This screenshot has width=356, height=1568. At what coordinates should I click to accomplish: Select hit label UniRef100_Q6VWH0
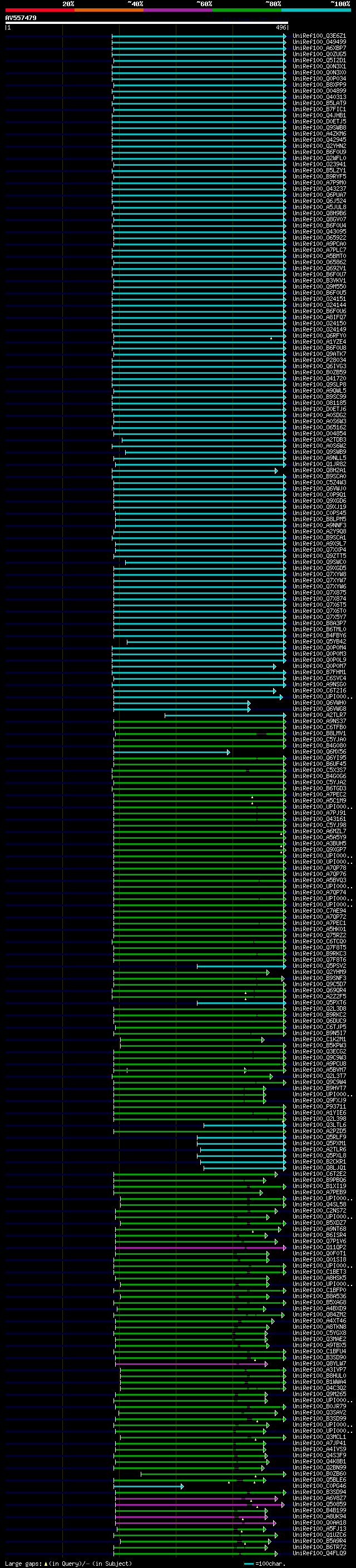319,703
